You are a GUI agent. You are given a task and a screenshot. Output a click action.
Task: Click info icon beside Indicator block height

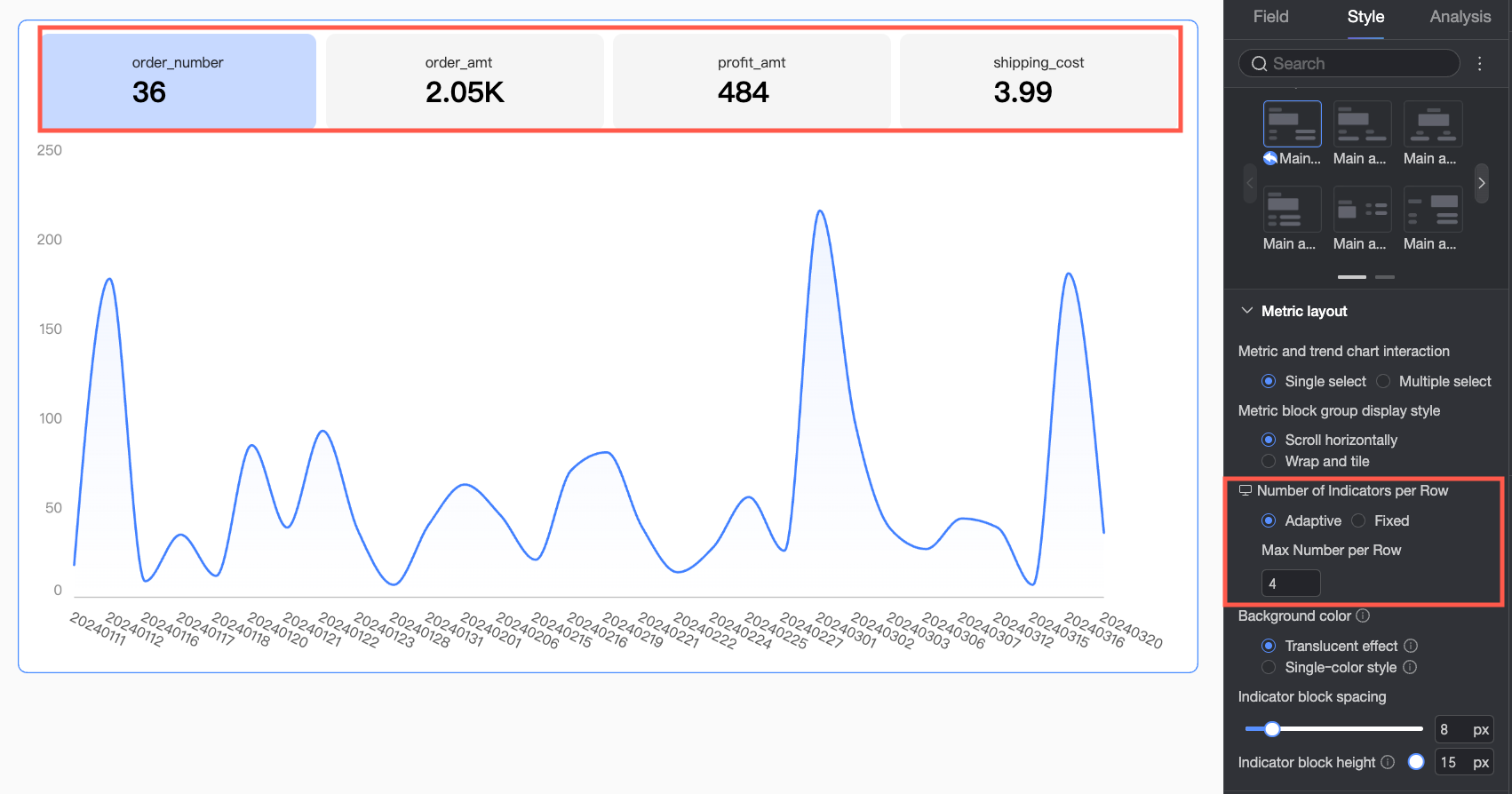1388,762
